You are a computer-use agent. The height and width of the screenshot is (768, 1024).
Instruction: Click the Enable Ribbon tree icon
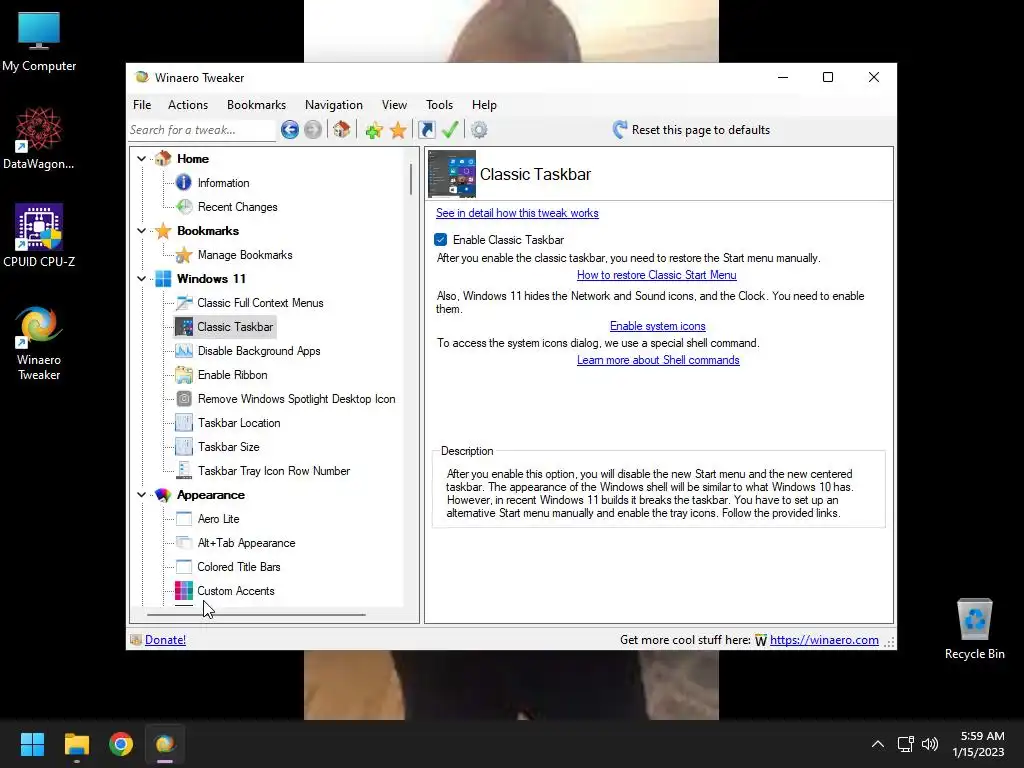(x=184, y=375)
